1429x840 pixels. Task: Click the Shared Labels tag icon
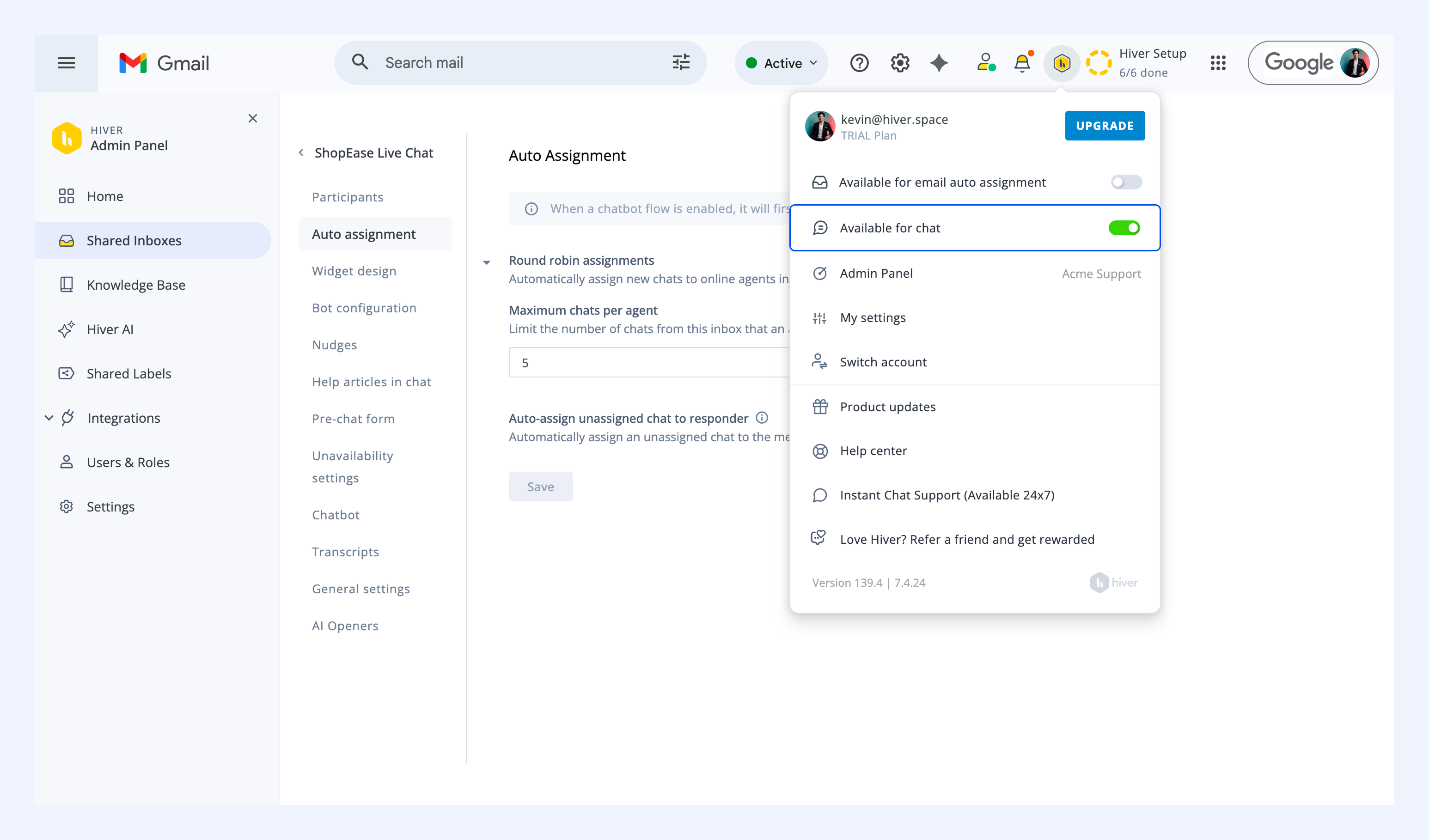pyautogui.click(x=67, y=373)
